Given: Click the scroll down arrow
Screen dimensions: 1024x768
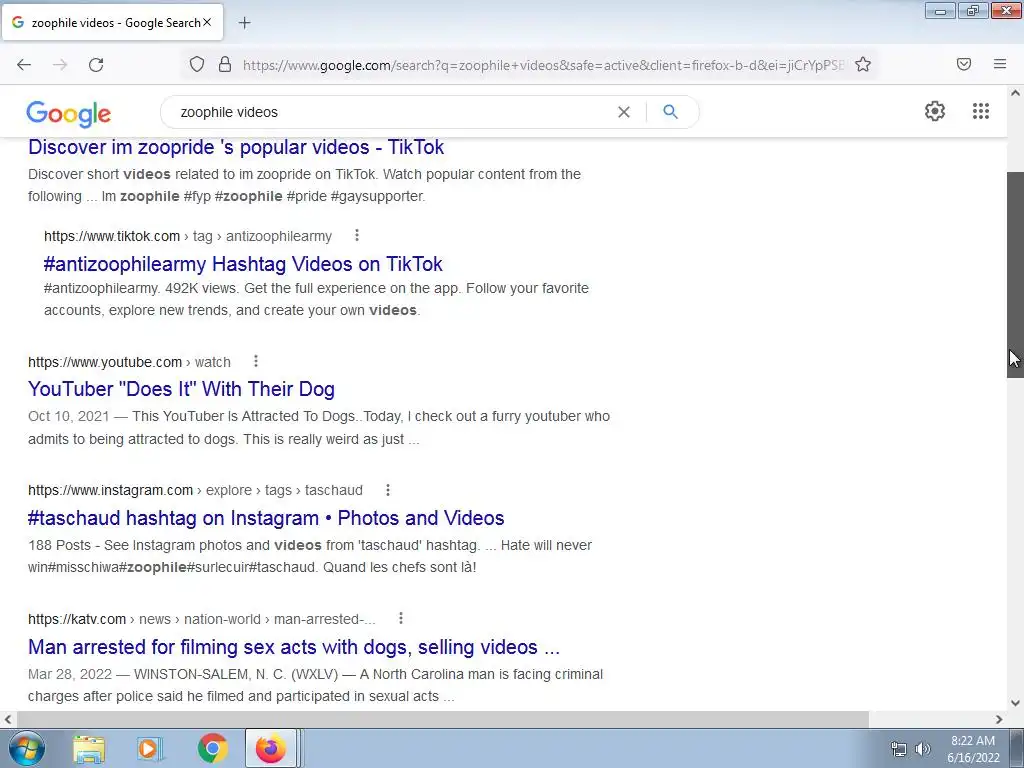Looking at the screenshot, I should pos(1015,703).
